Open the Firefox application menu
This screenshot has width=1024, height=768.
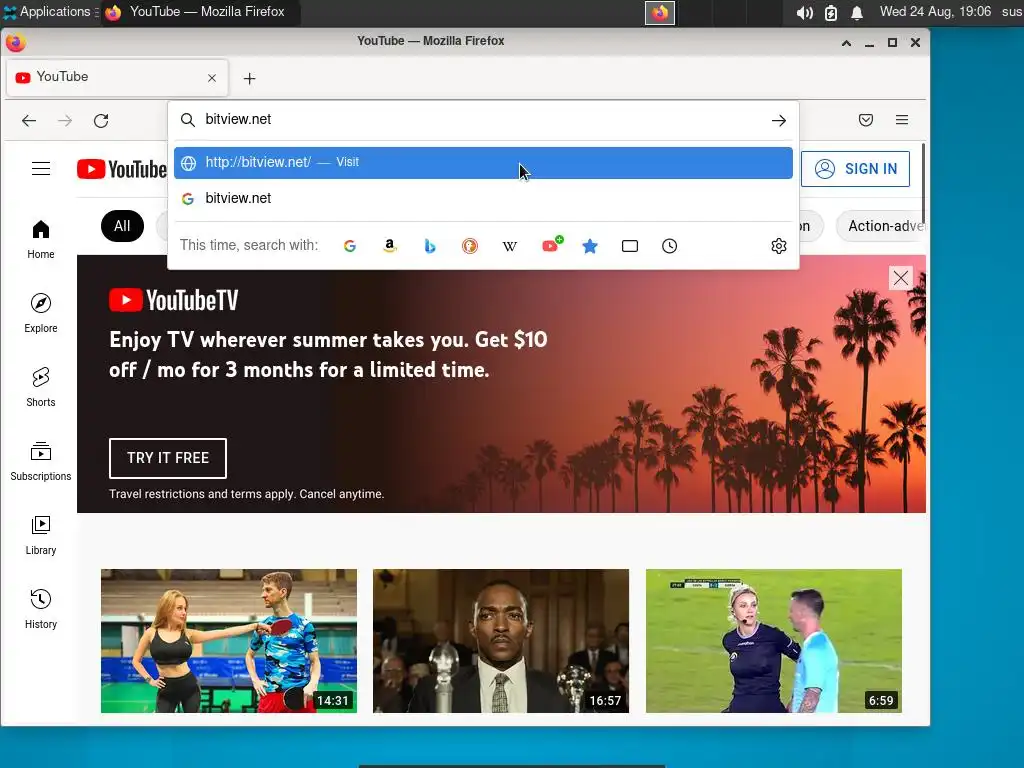902,120
